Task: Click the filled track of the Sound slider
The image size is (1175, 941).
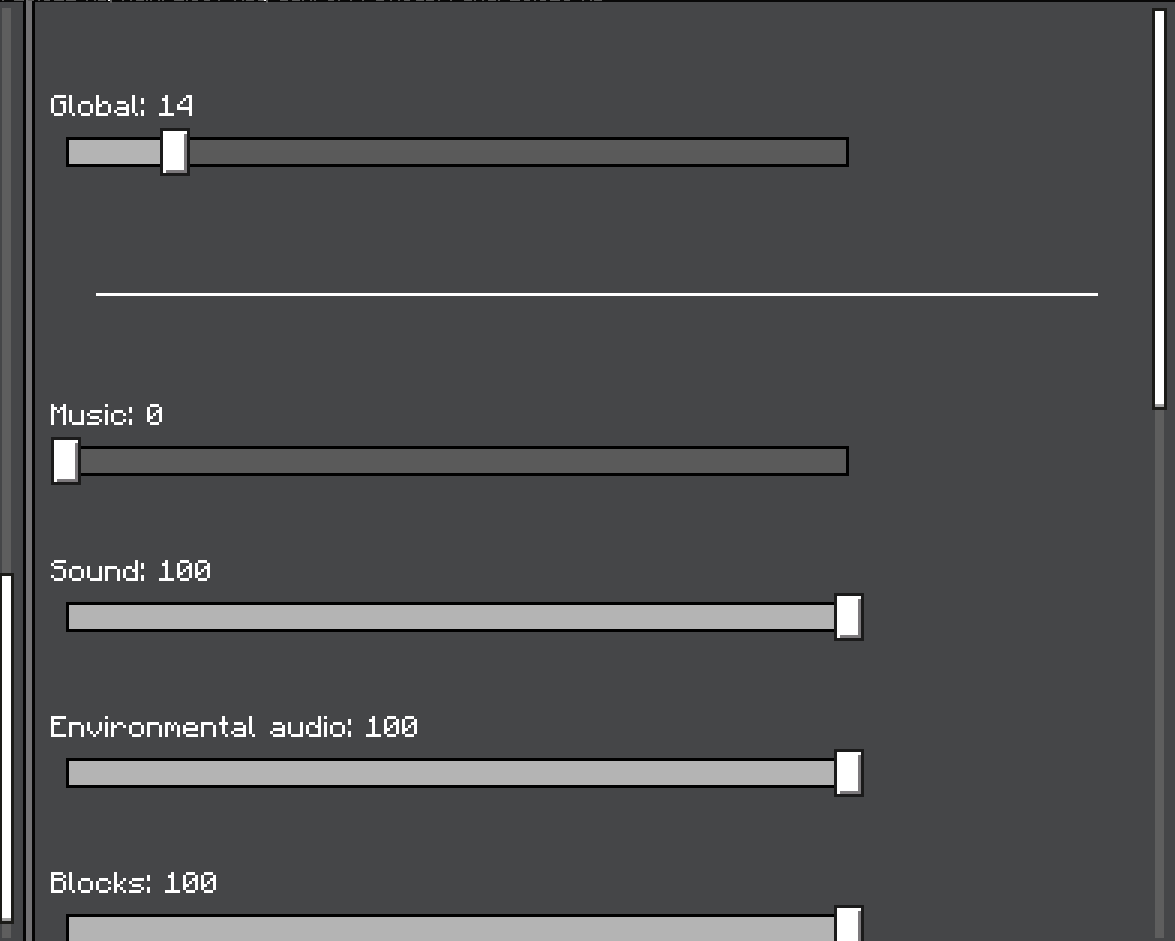Action: coord(450,618)
